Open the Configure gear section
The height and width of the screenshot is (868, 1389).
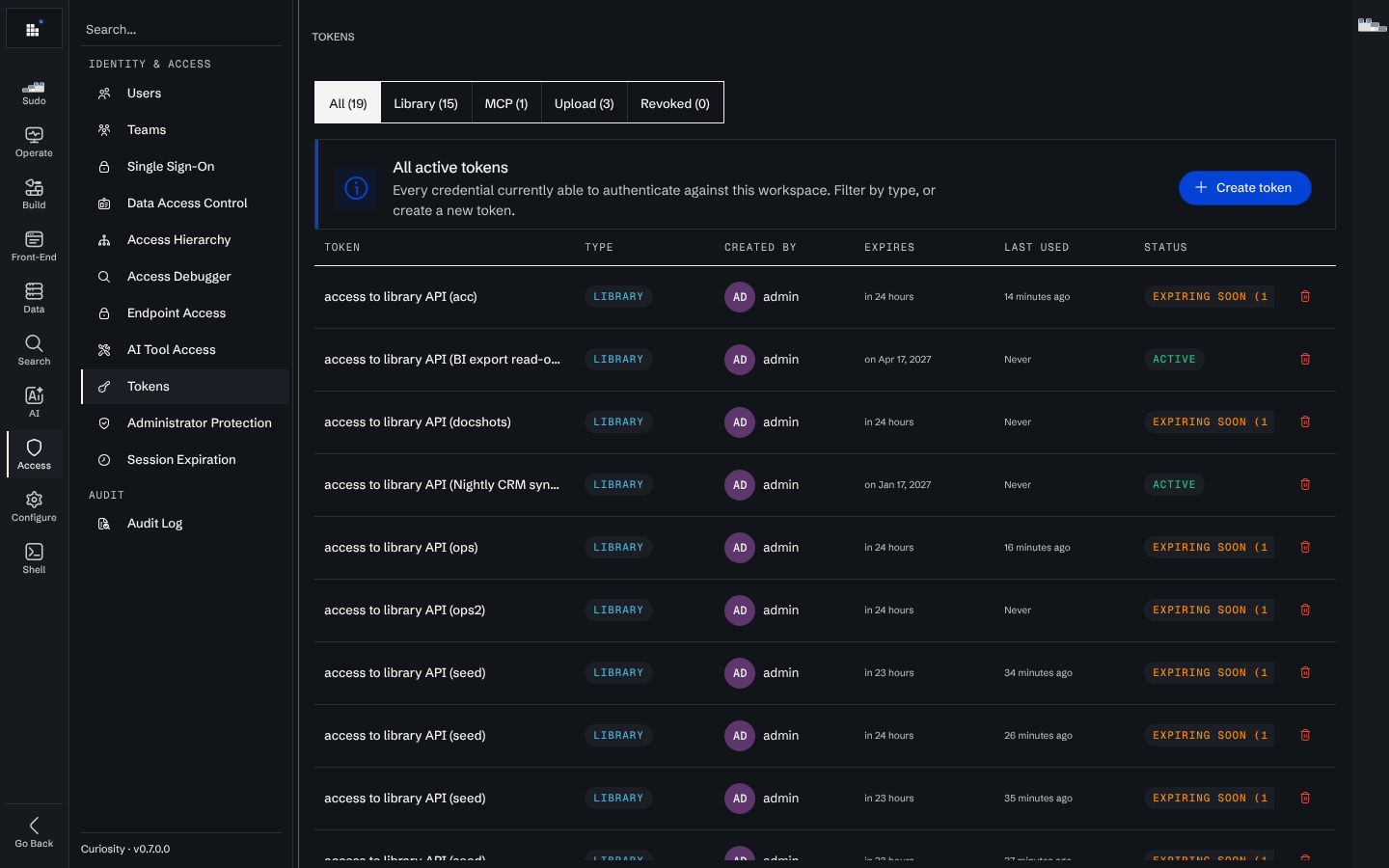34,508
